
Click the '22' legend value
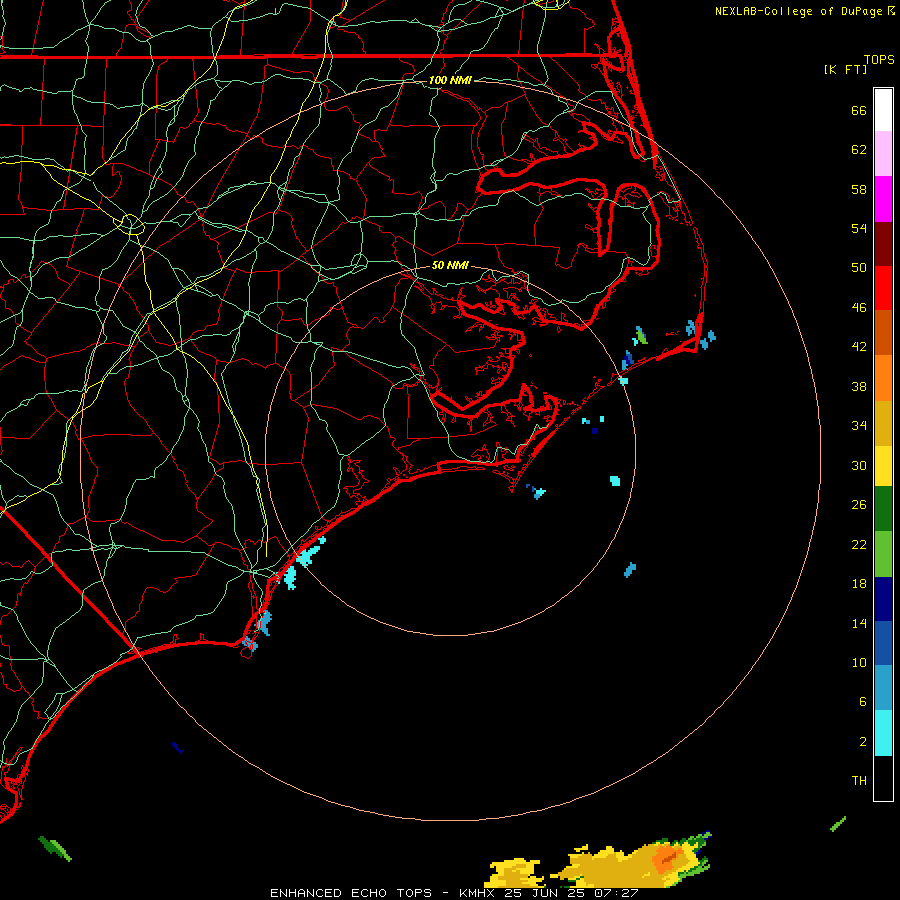[x=859, y=545]
